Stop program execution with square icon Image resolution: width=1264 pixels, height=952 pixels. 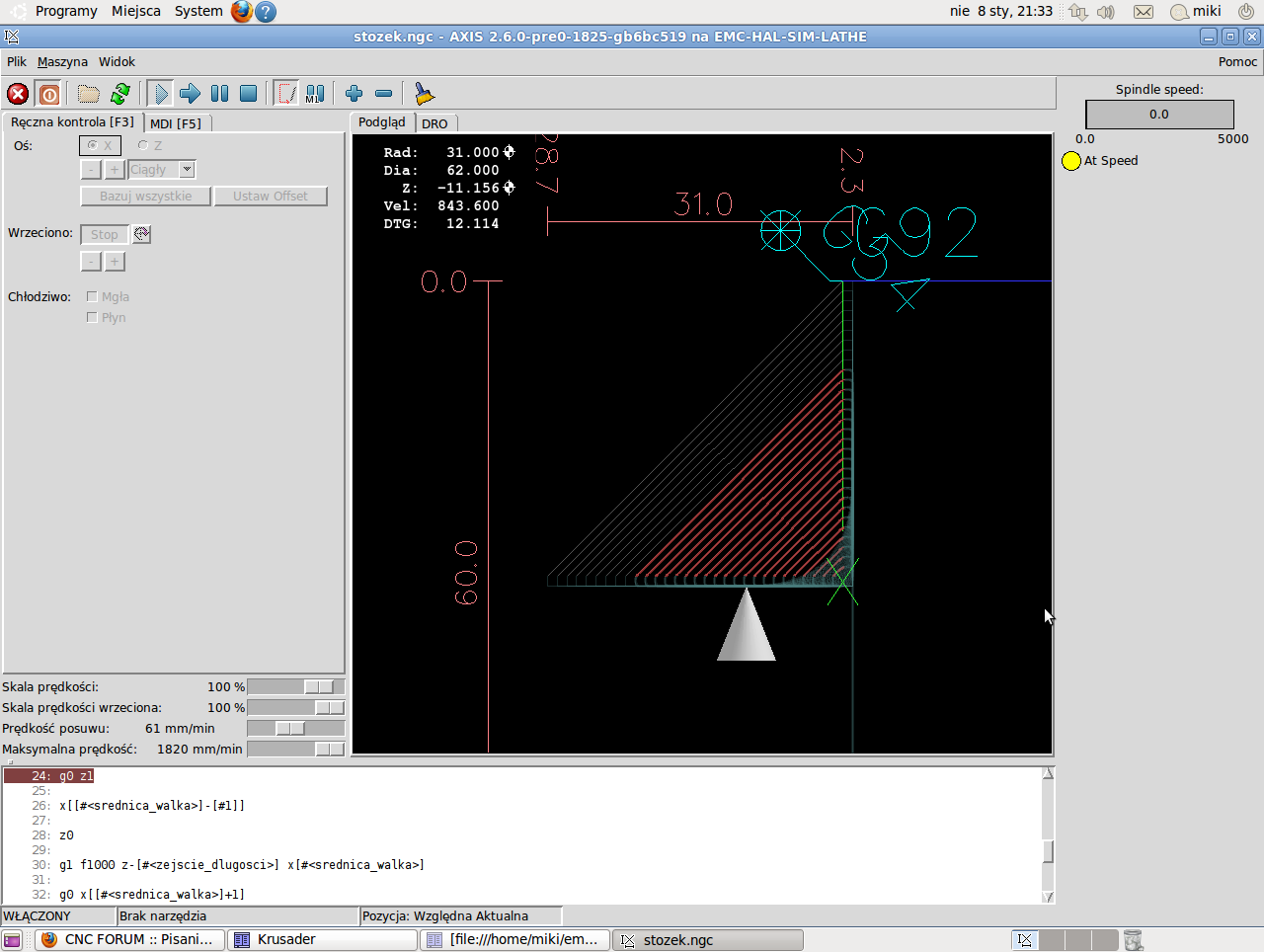249,94
